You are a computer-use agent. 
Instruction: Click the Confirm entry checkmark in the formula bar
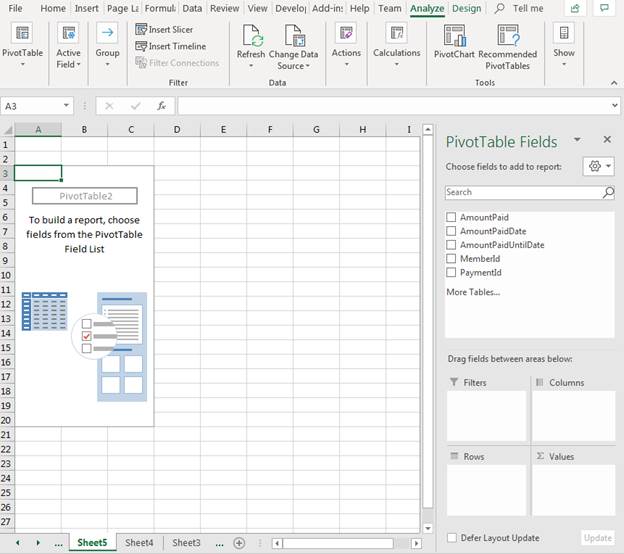(136, 106)
